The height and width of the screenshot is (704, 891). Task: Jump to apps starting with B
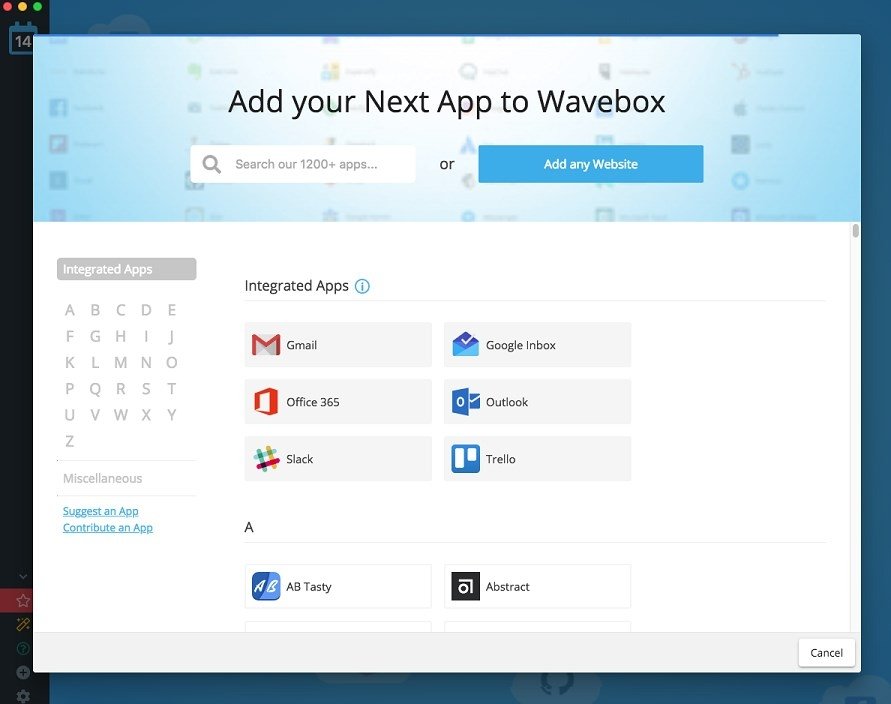click(x=95, y=310)
